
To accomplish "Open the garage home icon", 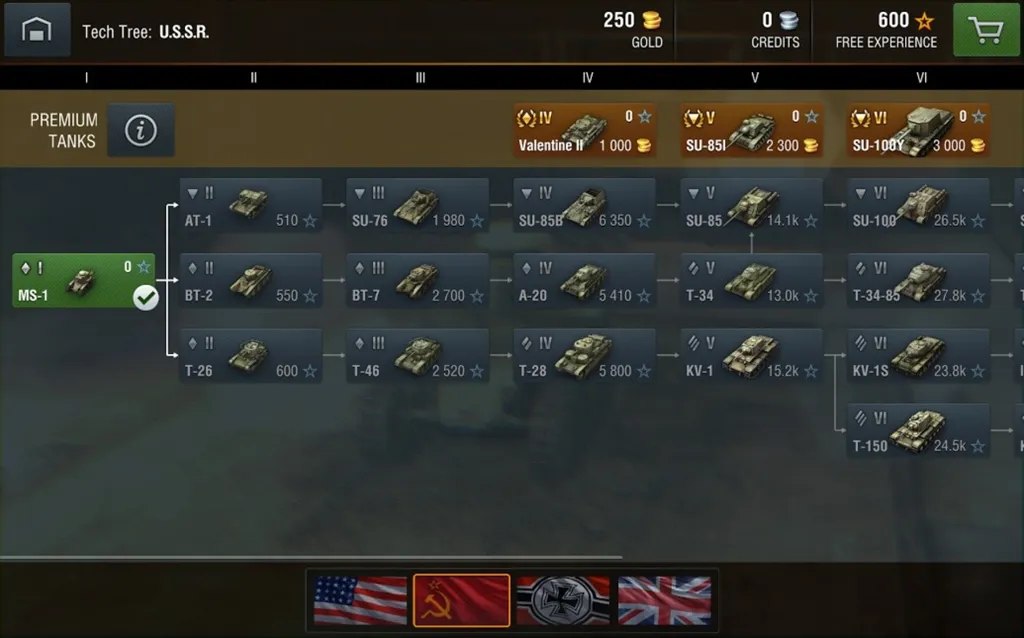I will pyautogui.click(x=37, y=30).
